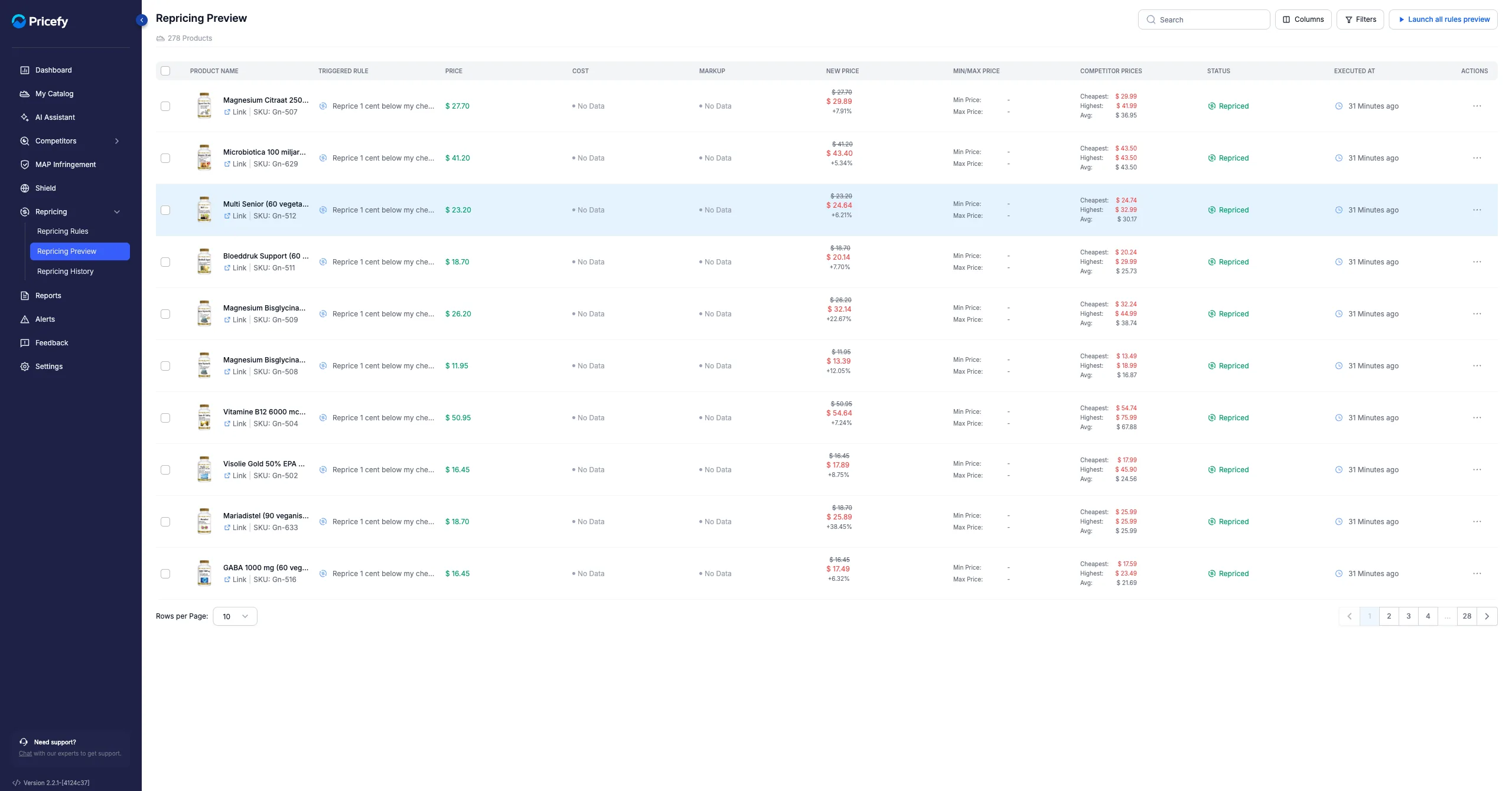Image resolution: width=1512 pixels, height=791 pixels.
Task: Click the Dashboard sidebar icon
Action: 25,70
